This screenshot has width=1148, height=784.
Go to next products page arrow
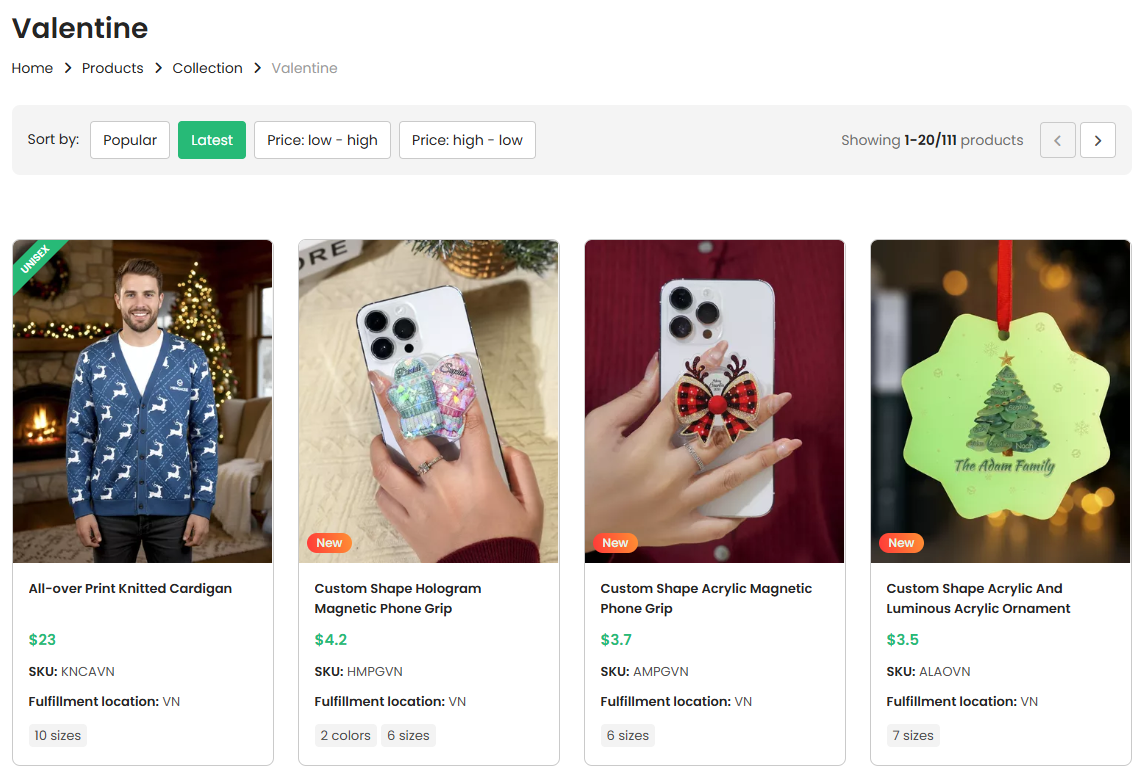coord(1097,140)
